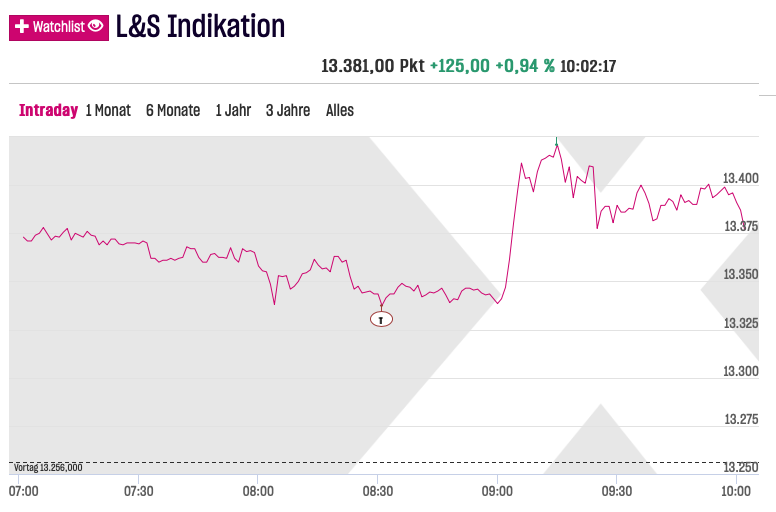The width and height of the screenshot is (776, 512).
Task: Click the 08:30 time axis label
Action: pyautogui.click(x=377, y=491)
